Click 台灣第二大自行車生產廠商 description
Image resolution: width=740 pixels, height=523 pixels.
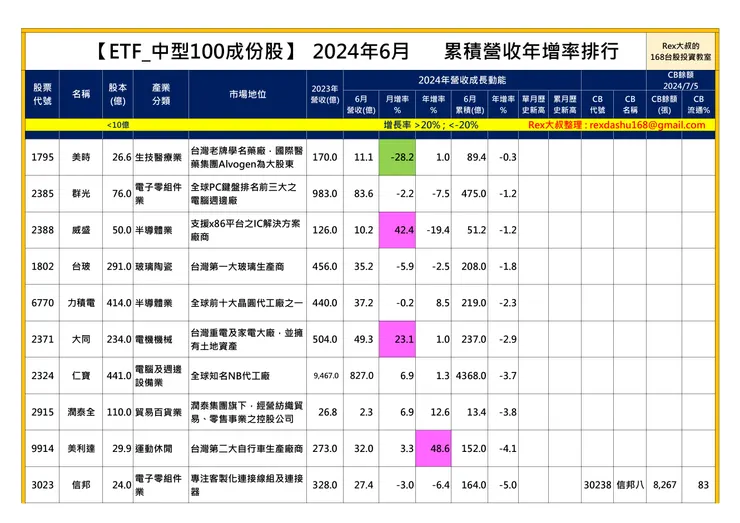[x=247, y=448]
